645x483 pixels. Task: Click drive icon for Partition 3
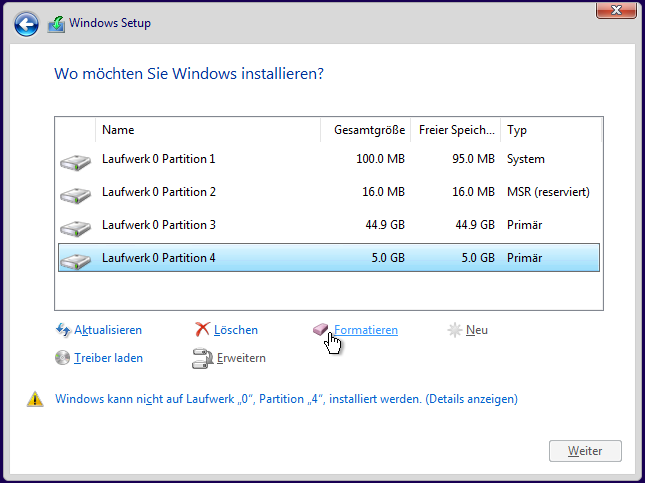[75, 228]
